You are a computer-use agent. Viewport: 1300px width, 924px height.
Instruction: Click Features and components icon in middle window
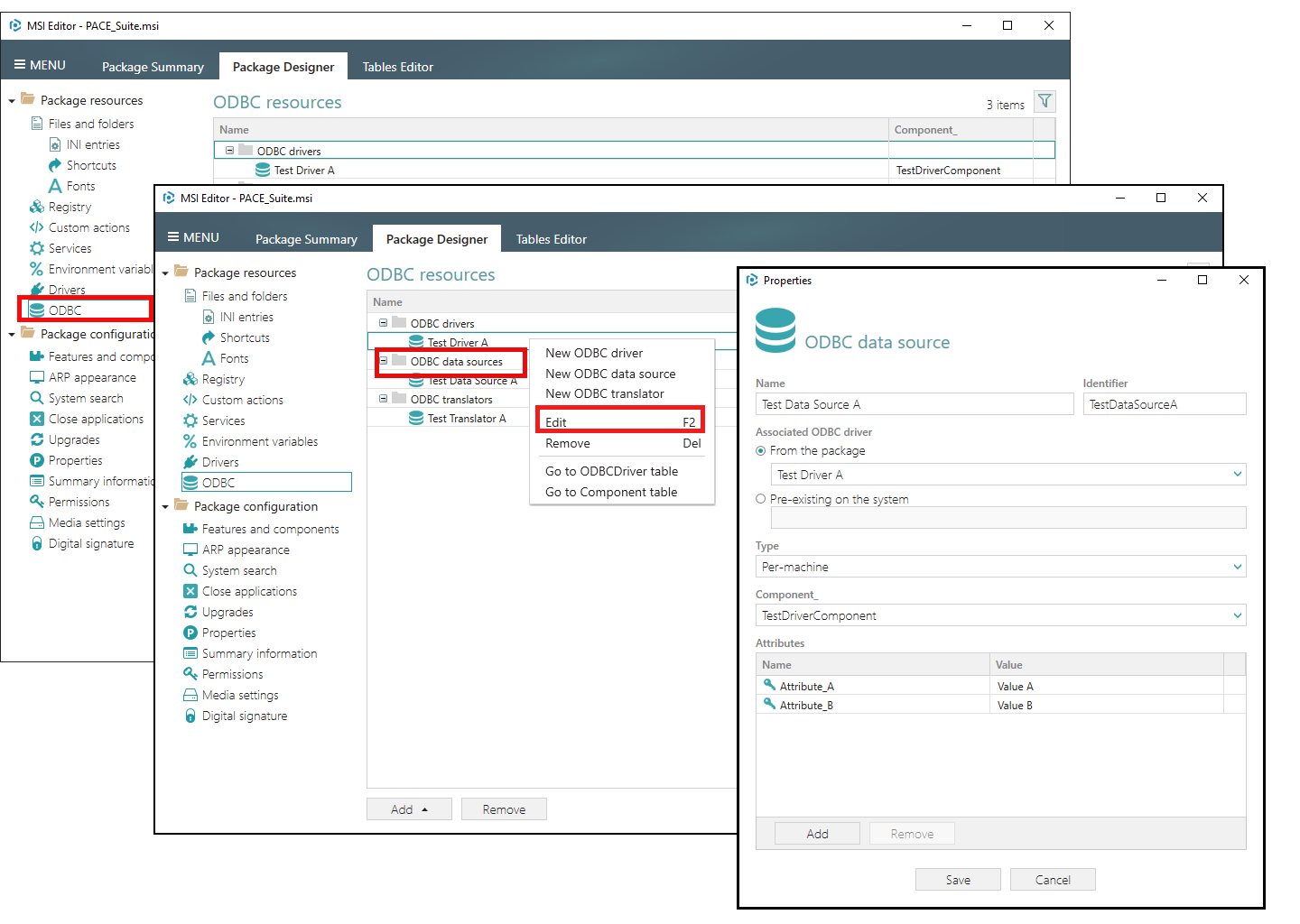190,529
